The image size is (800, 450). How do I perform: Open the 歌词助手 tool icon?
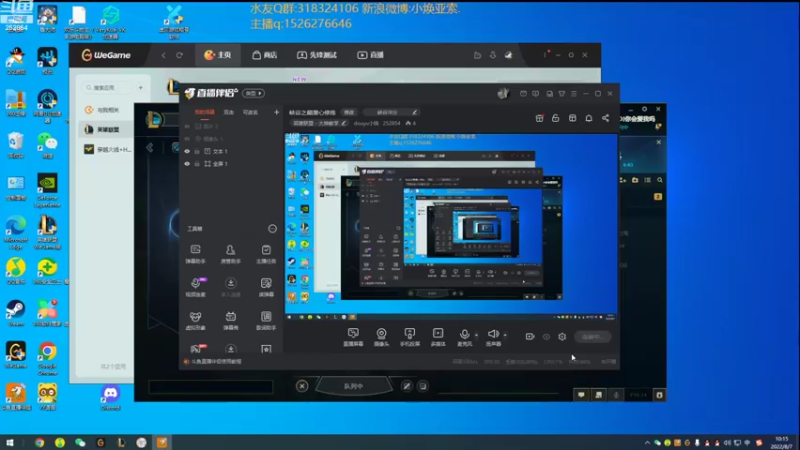(x=266, y=320)
